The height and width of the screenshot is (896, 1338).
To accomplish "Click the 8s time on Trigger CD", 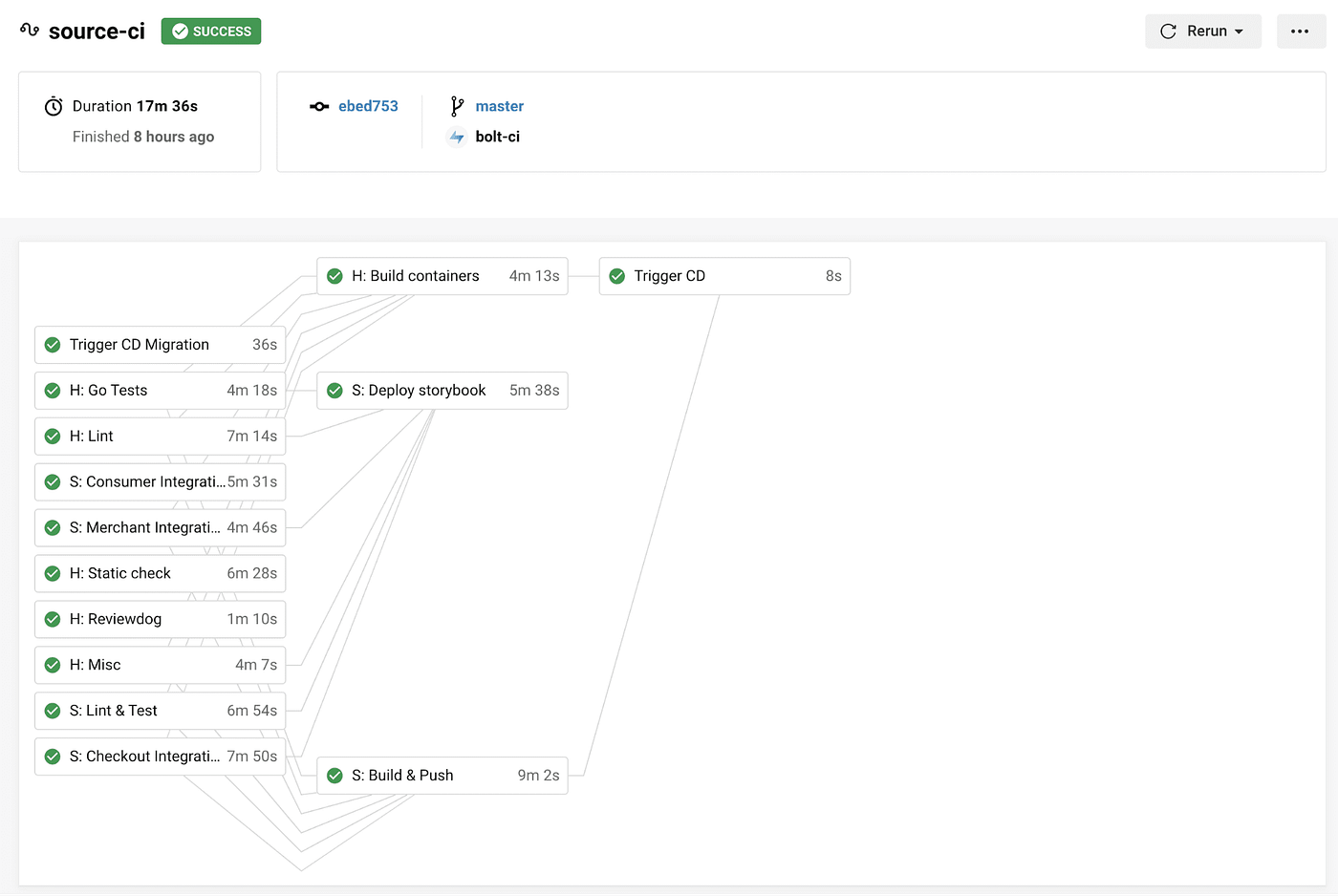I will [833, 276].
